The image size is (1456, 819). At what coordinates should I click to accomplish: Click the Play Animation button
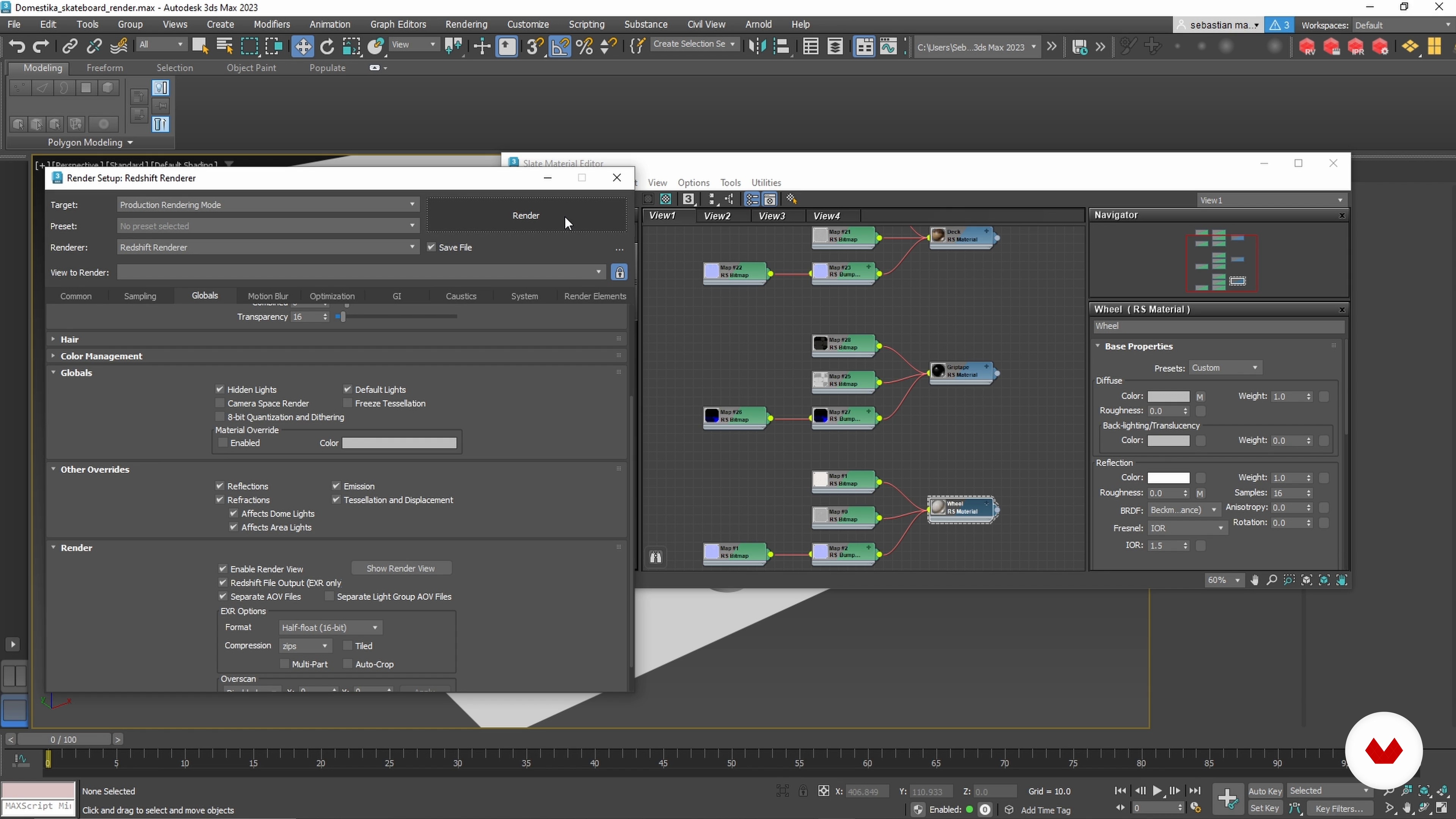point(1157,791)
